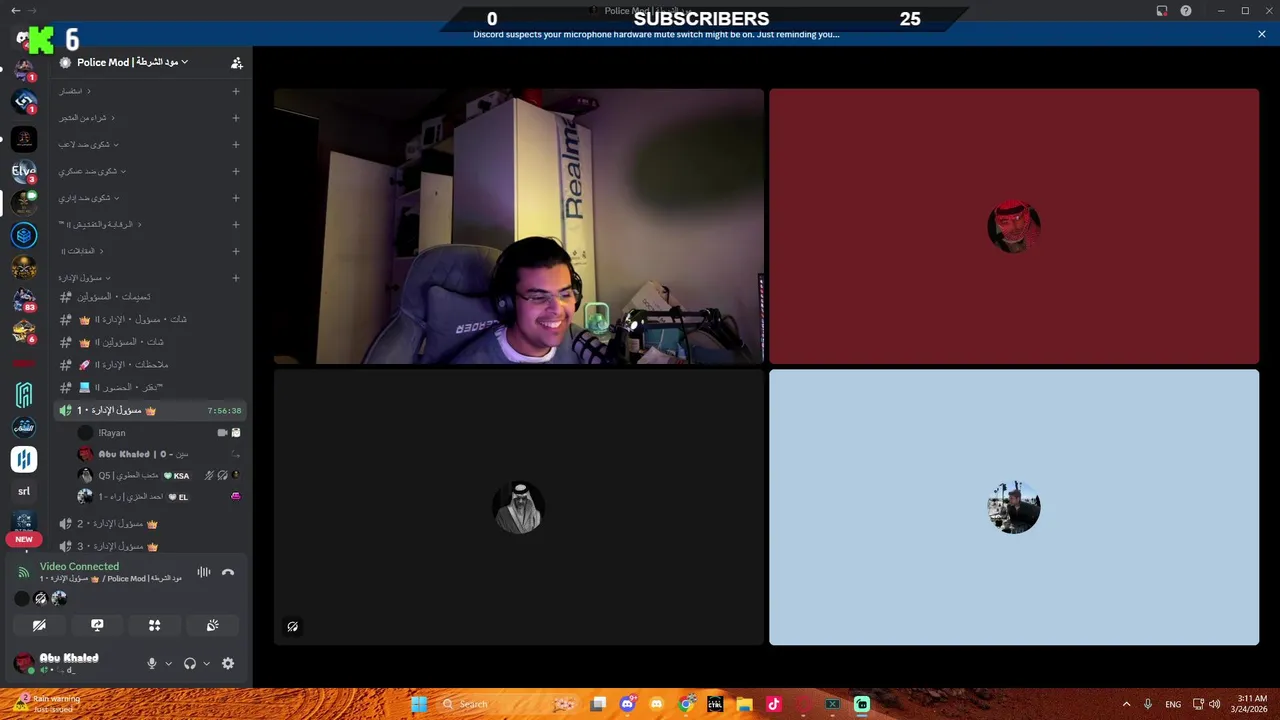Collapse the شكوى ضد لاعب category

pyautogui.click(x=89, y=144)
